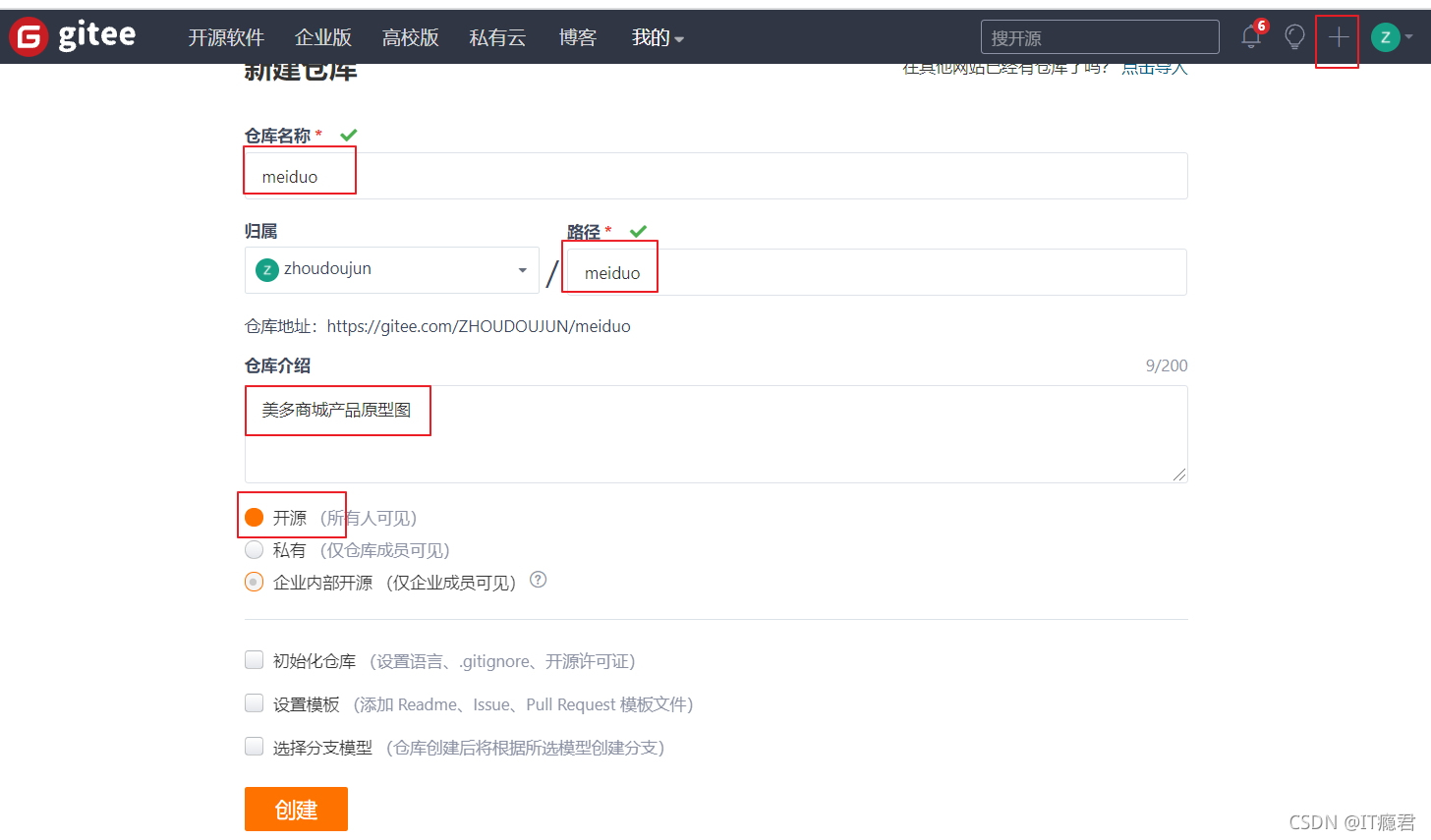Click the 仓库名称 input field
This screenshot has width=1431, height=840.
(715, 176)
